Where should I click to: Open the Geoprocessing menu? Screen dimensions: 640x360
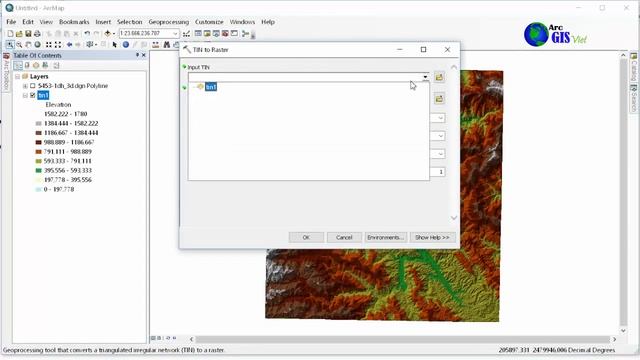[169, 22]
